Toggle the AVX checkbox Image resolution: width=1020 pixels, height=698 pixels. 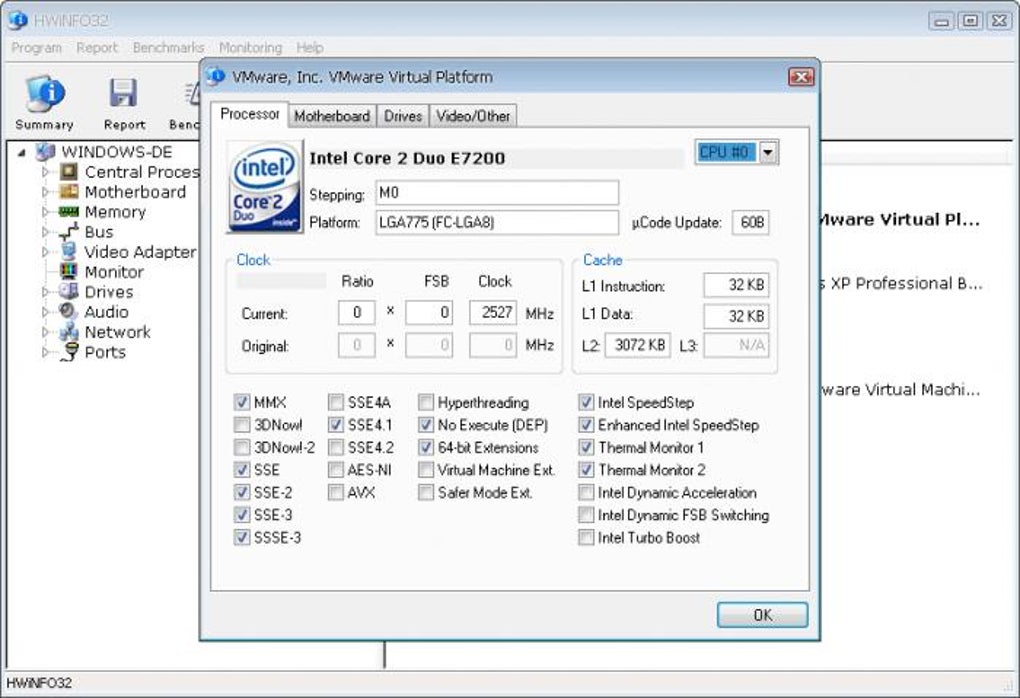pyautogui.click(x=336, y=492)
